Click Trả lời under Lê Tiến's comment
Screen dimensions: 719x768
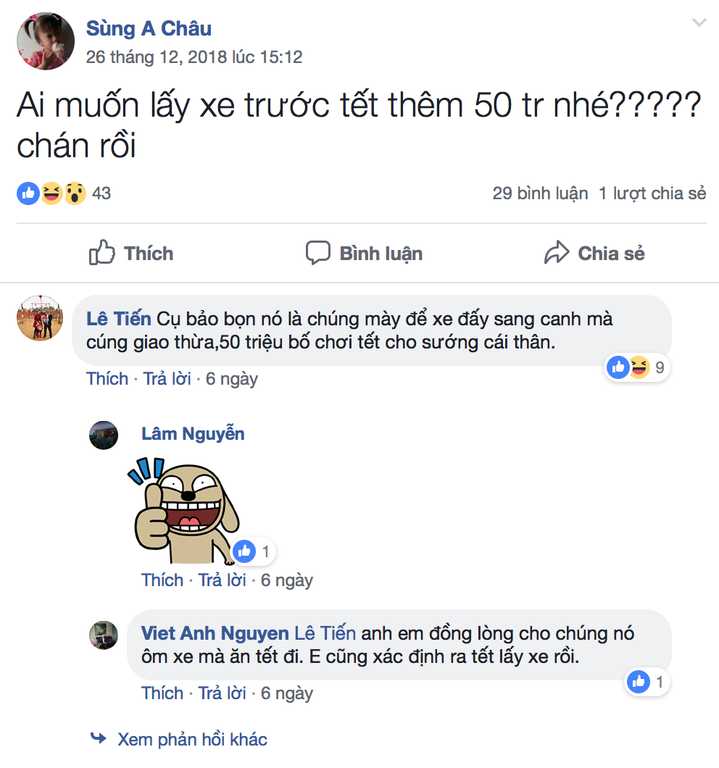[x=167, y=379]
